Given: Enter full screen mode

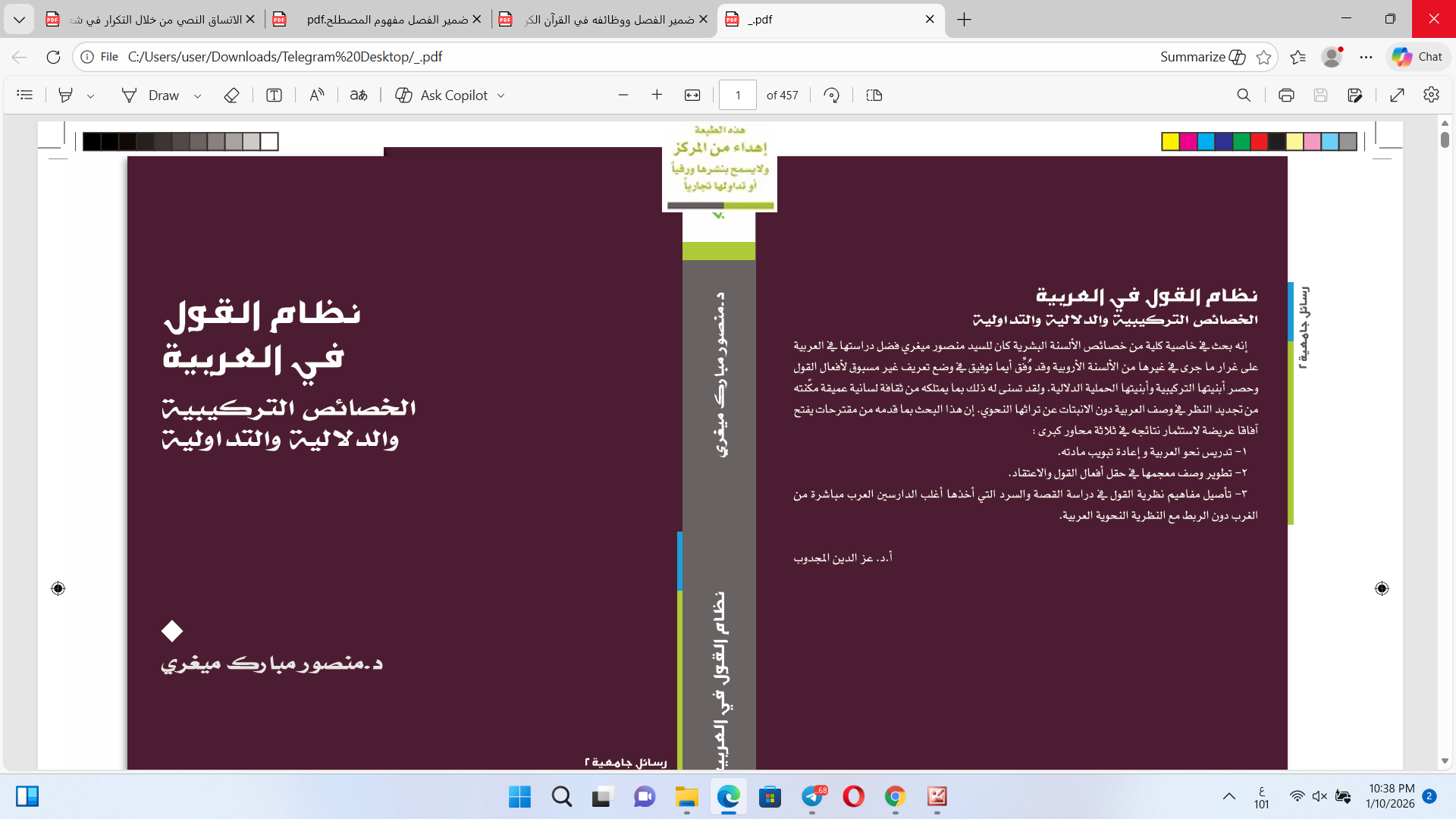Looking at the screenshot, I should point(1397,95).
